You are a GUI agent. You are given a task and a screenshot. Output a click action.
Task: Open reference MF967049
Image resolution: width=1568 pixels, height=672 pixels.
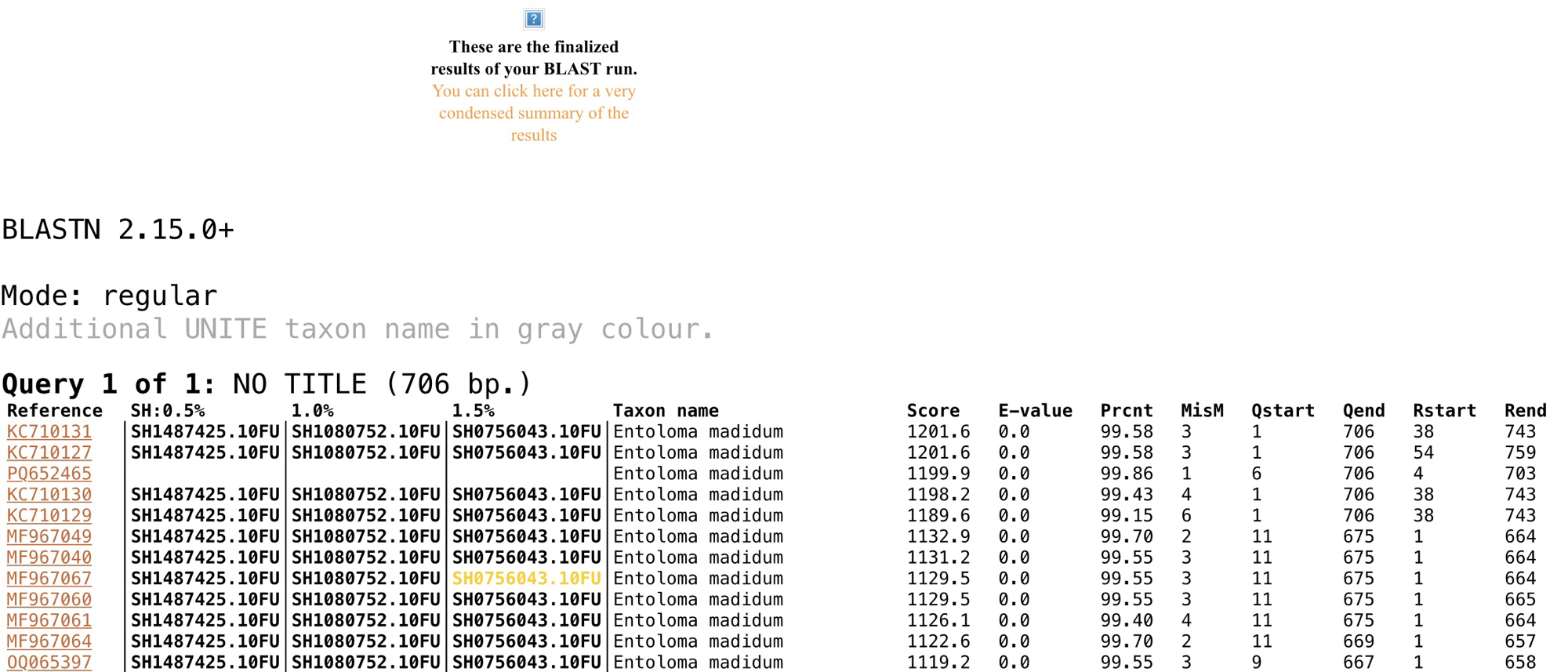tap(49, 537)
